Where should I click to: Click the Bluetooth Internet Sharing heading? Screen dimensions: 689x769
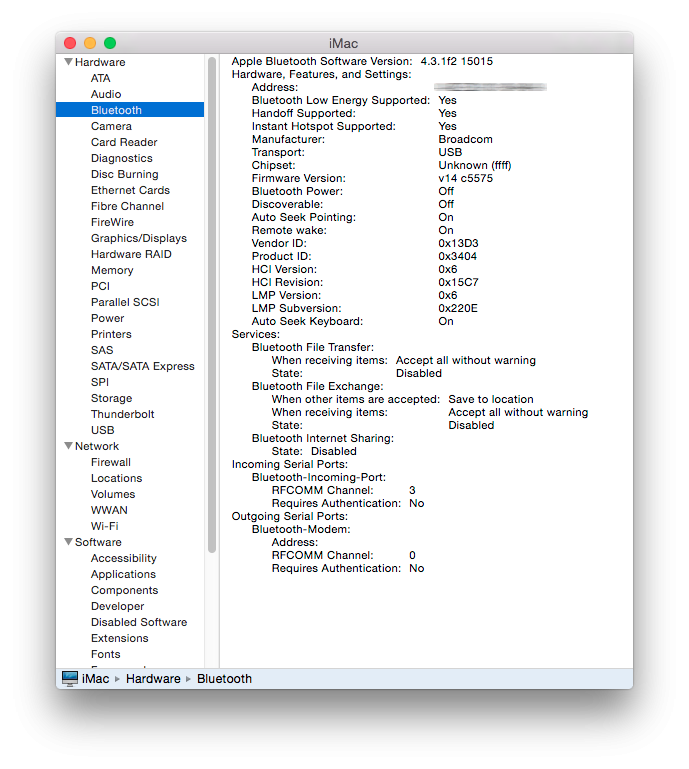323,438
